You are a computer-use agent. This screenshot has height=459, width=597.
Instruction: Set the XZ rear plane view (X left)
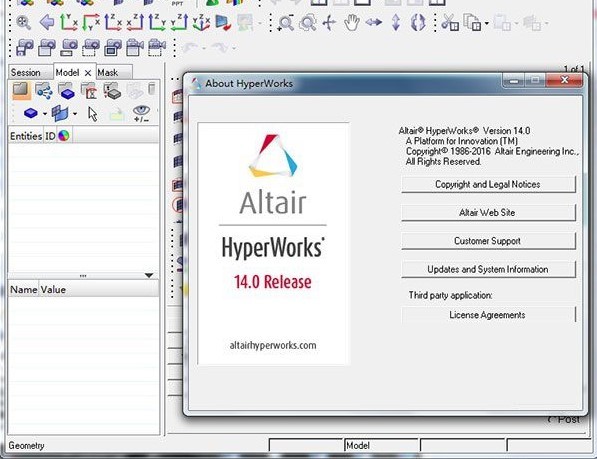pos(136,22)
